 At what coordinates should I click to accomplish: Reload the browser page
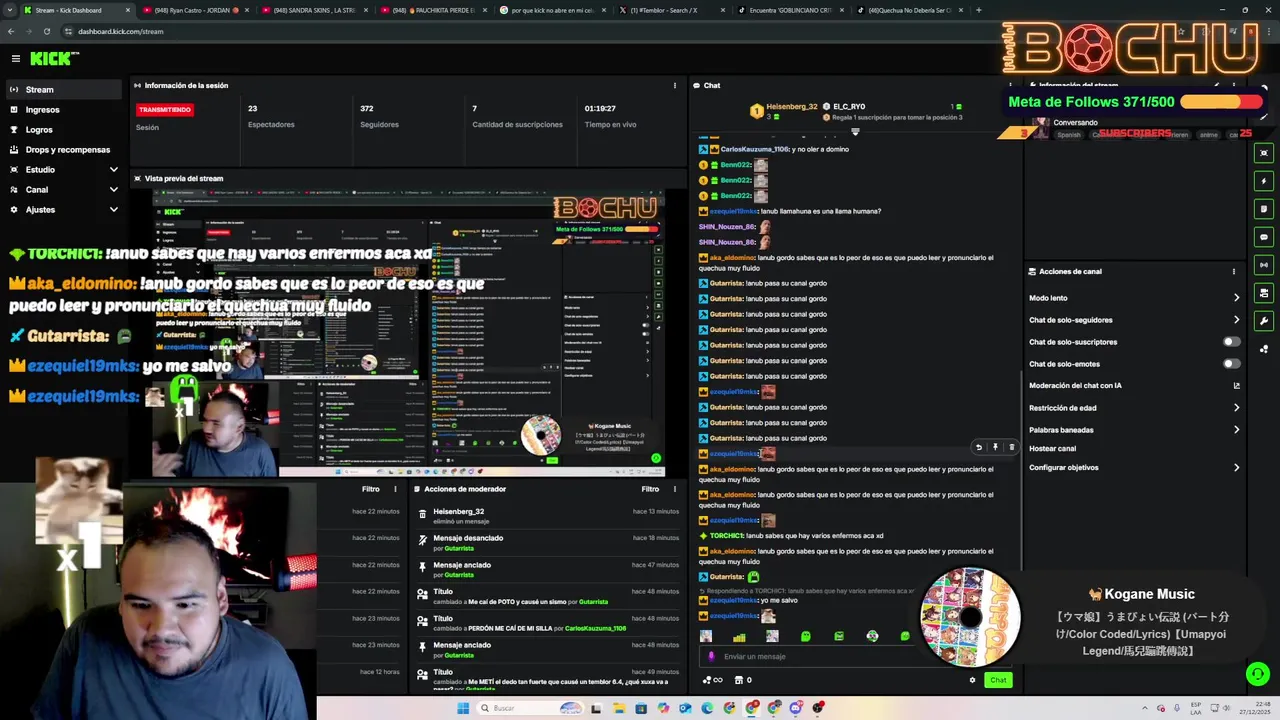pyautogui.click(x=46, y=31)
